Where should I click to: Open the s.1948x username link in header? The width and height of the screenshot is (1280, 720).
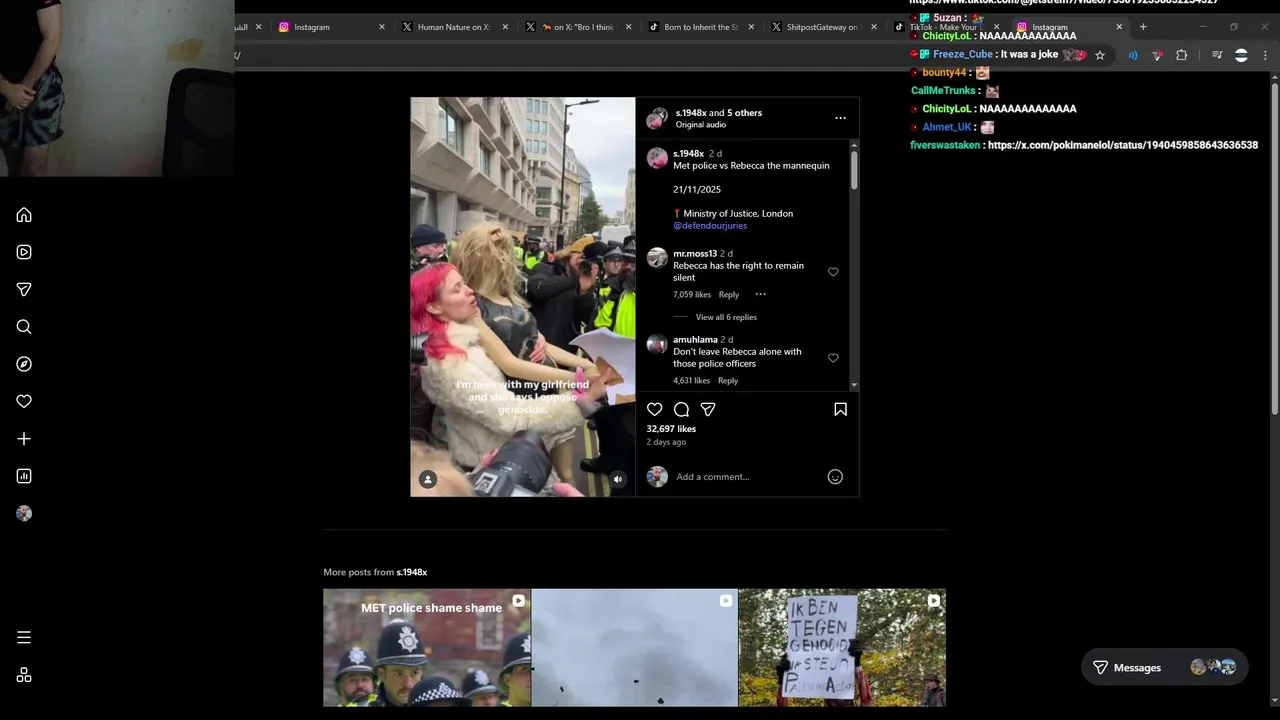(691, 113)
